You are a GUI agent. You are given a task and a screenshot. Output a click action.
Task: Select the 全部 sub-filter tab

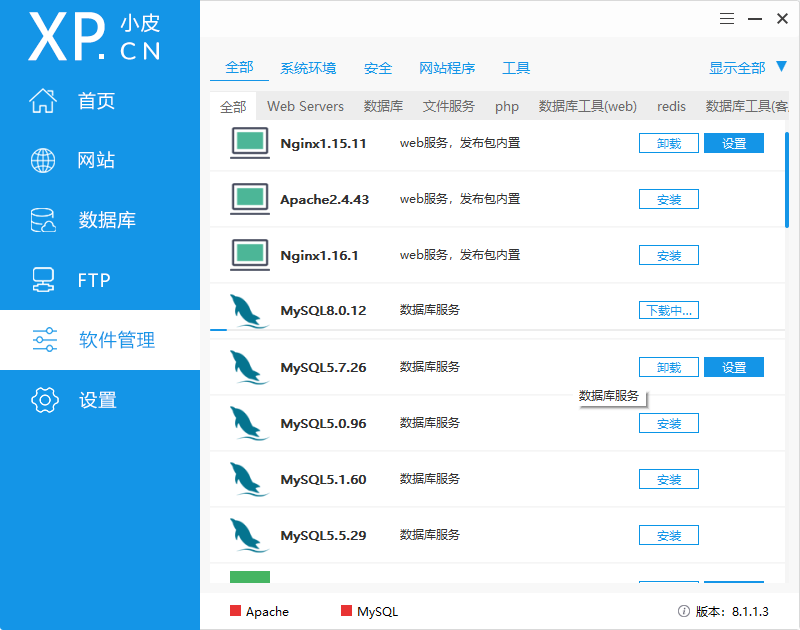[x=233, y=106]
